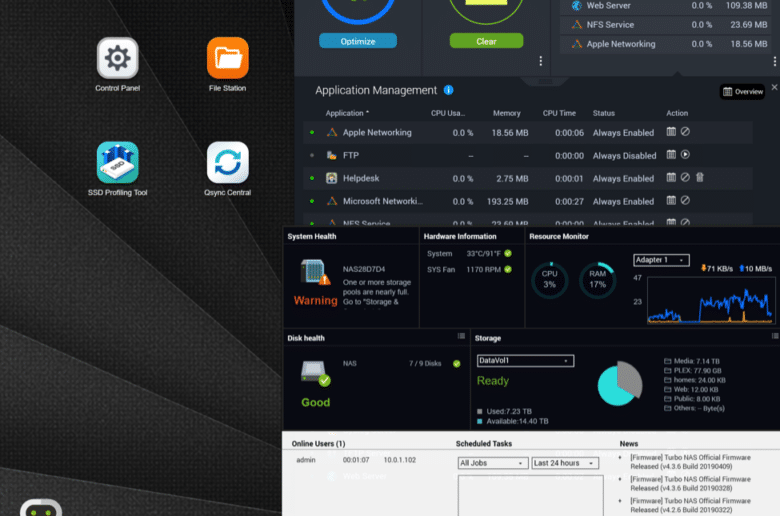
Task: Click firmware news for Build 20190328
Action: 690,484
